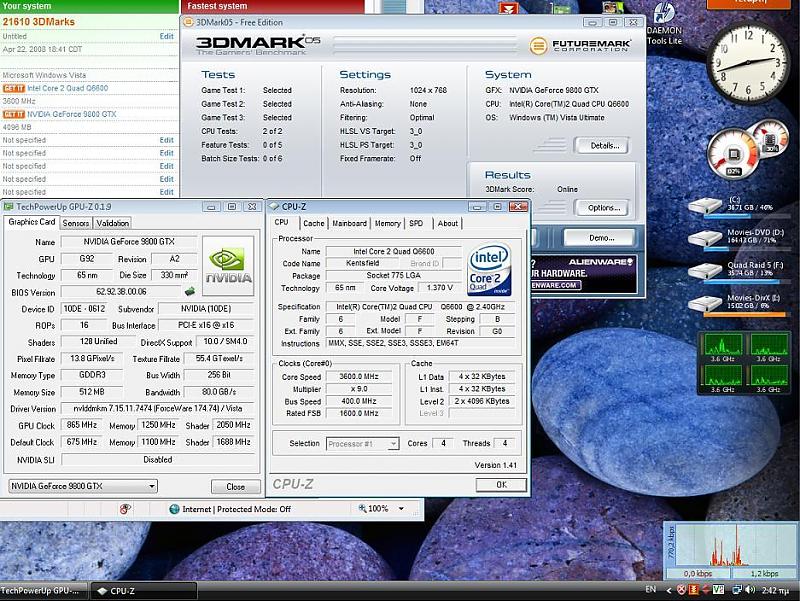Click the GET IT badge next to GeForce 9800 GTX
The width and height of the screenshot is (800, 601).
[14, 114]
